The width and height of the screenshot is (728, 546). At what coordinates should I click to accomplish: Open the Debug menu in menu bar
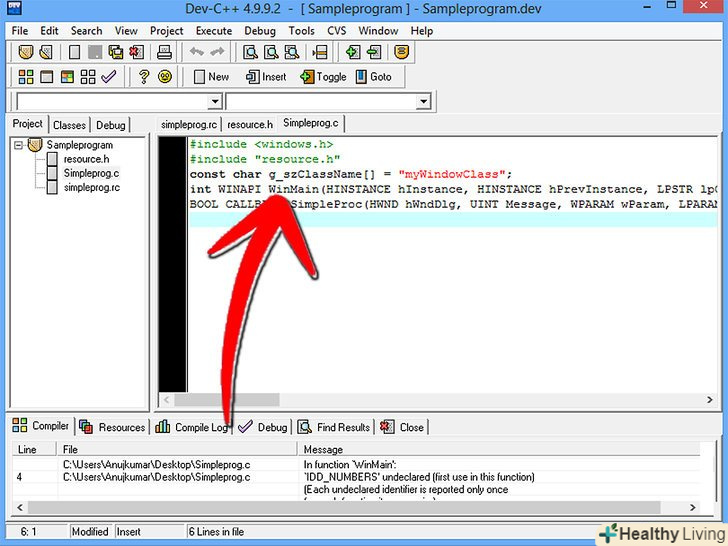(260, 31)
